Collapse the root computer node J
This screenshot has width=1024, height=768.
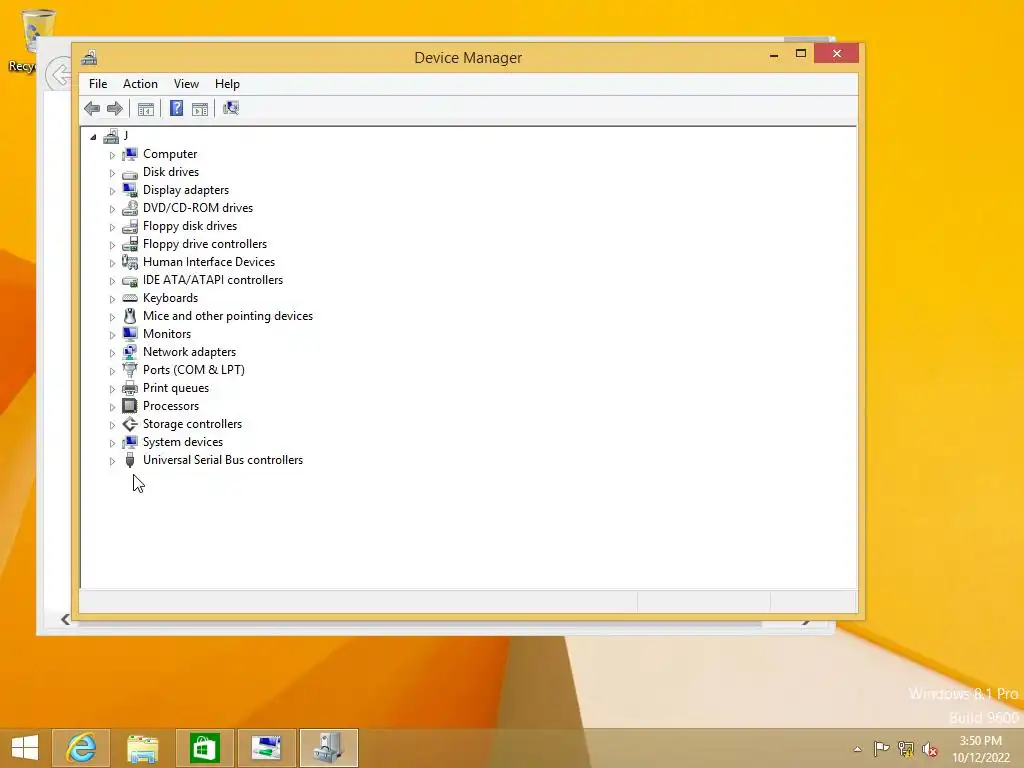coord(93,137)
